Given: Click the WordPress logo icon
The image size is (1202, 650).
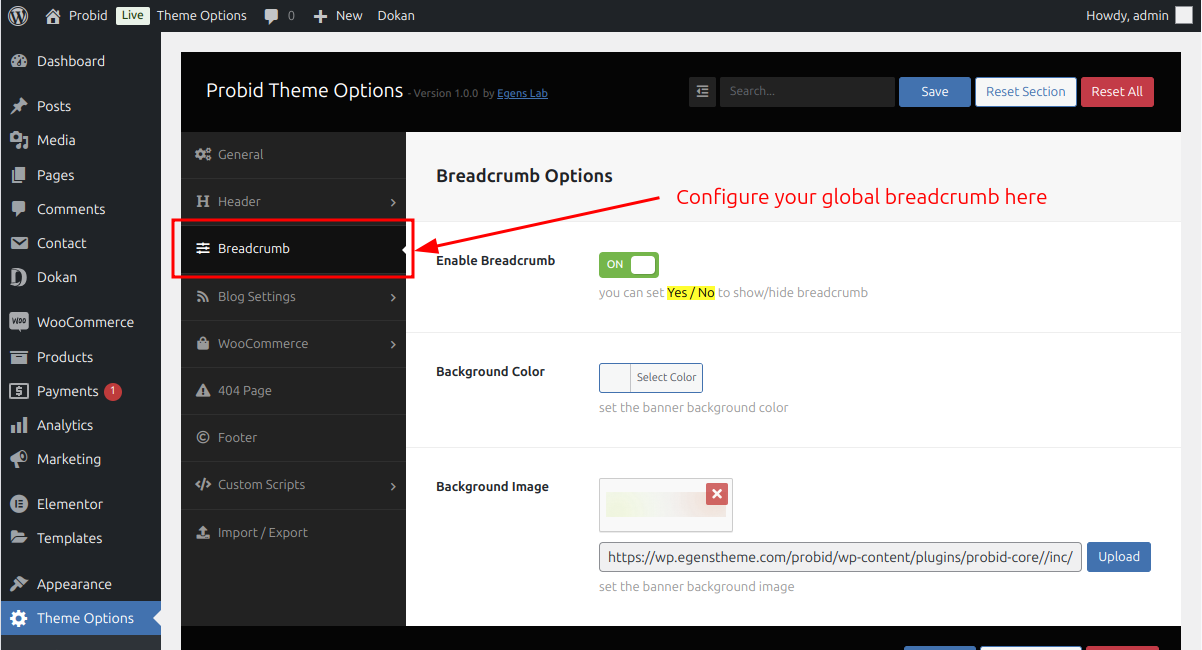Looking at the screenshot, I should tap(20, 15).
